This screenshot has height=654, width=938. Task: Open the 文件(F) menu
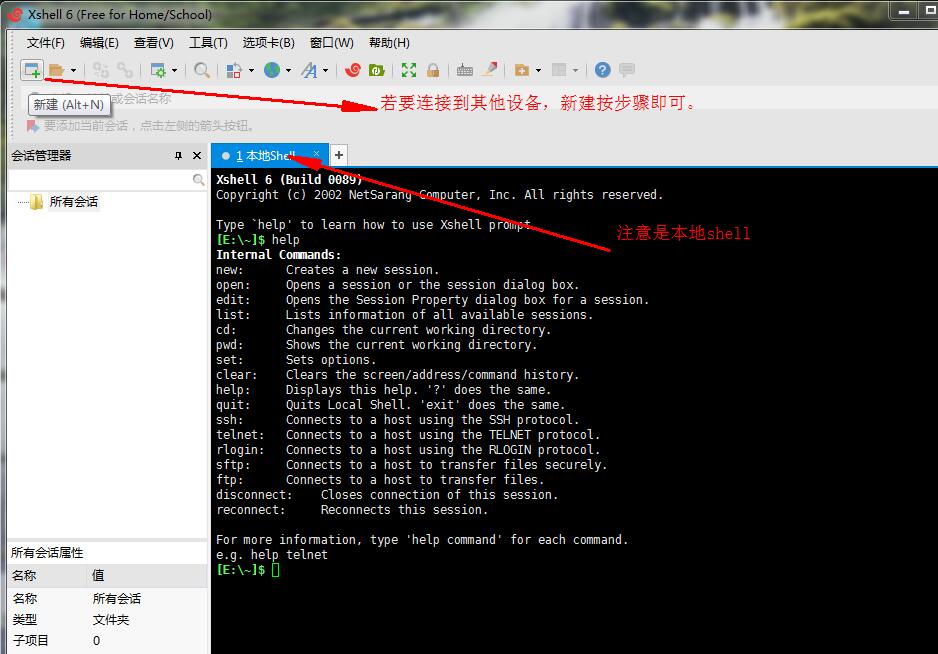pyautogui.click(x=45, y=42)
